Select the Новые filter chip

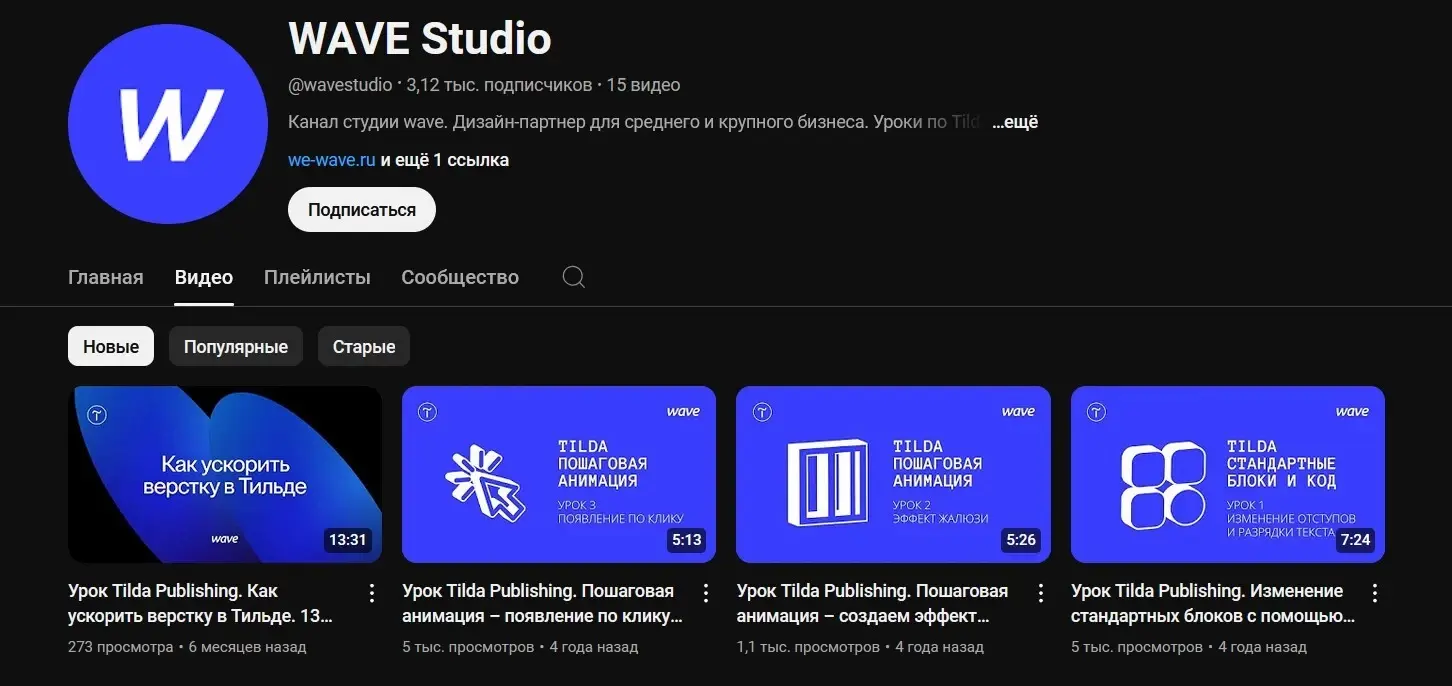[110, 346]
